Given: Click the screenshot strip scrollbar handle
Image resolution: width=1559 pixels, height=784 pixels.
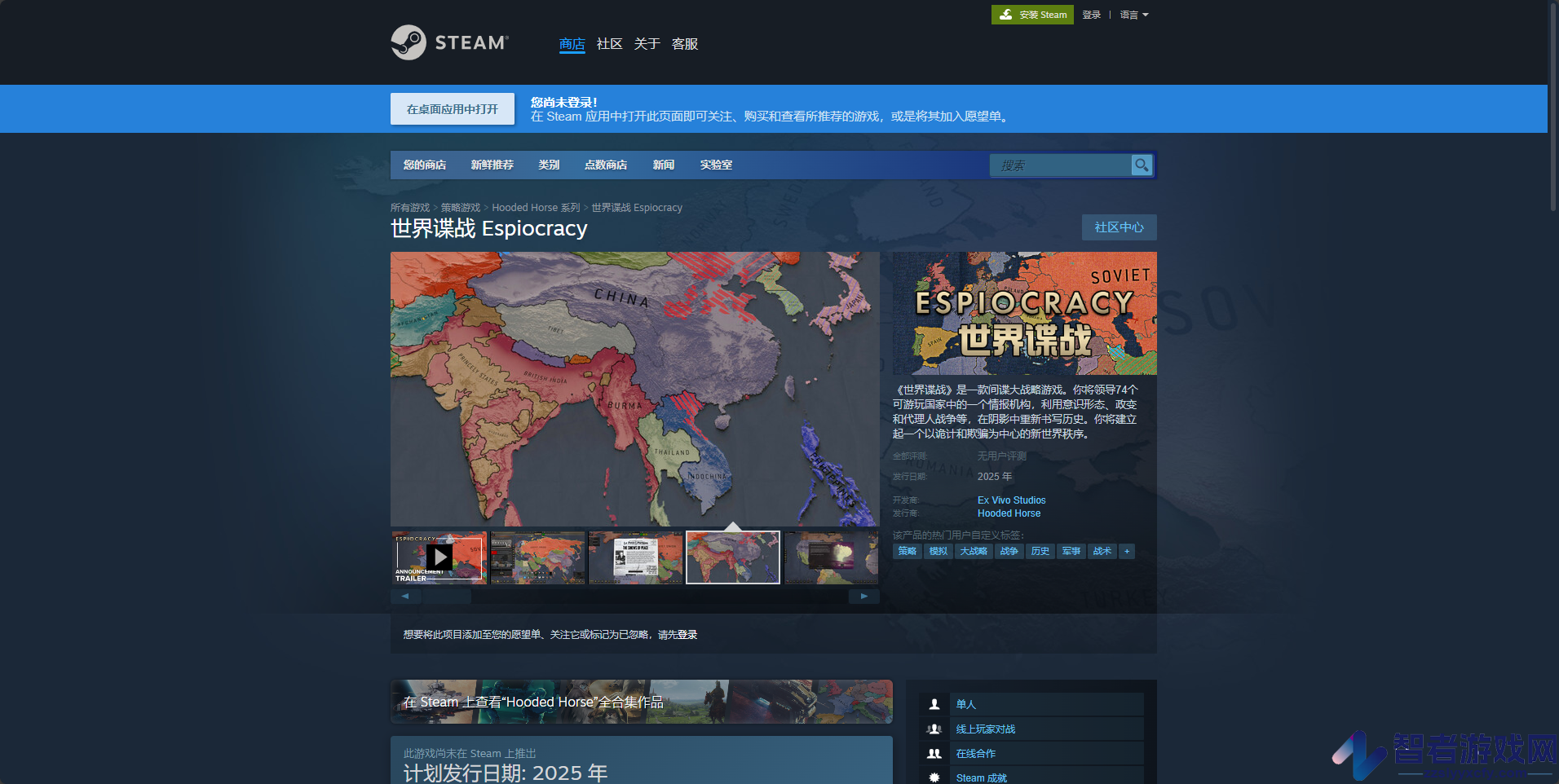Looking at the screenshot, I should click(446, 597).
